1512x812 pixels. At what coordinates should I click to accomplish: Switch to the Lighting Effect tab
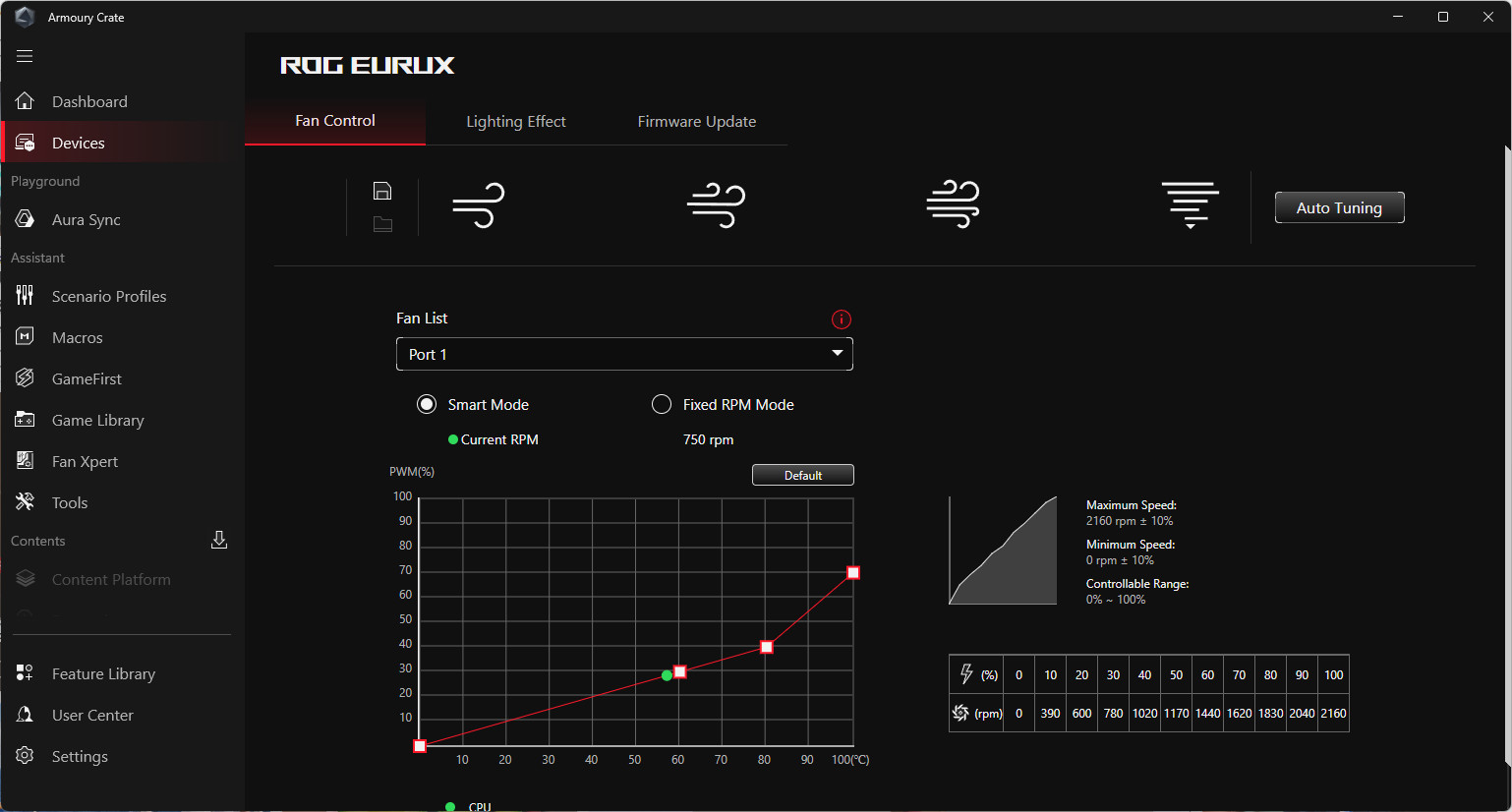(516, 122)
